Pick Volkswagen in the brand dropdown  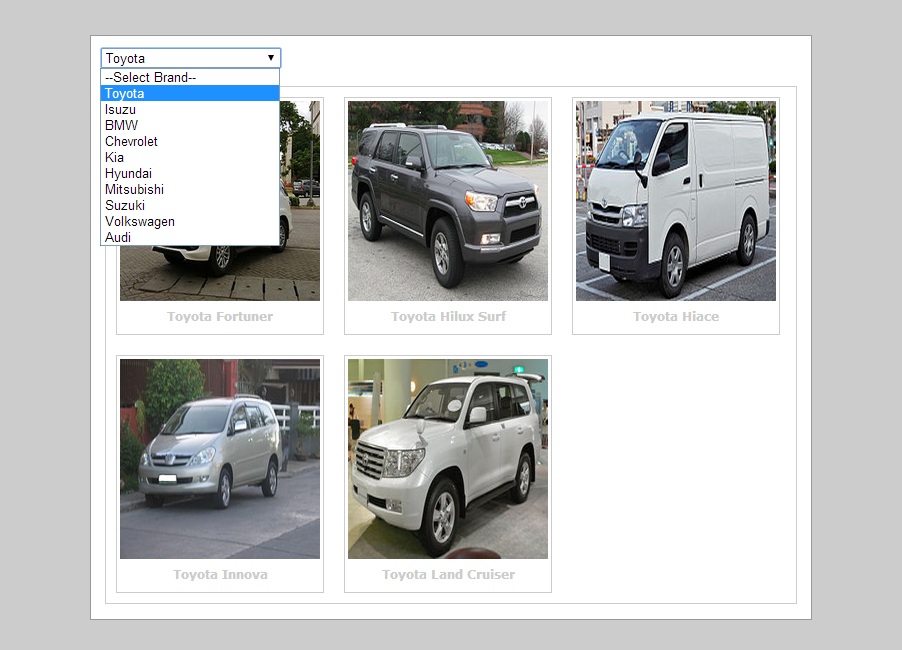(x=190, y=221)
